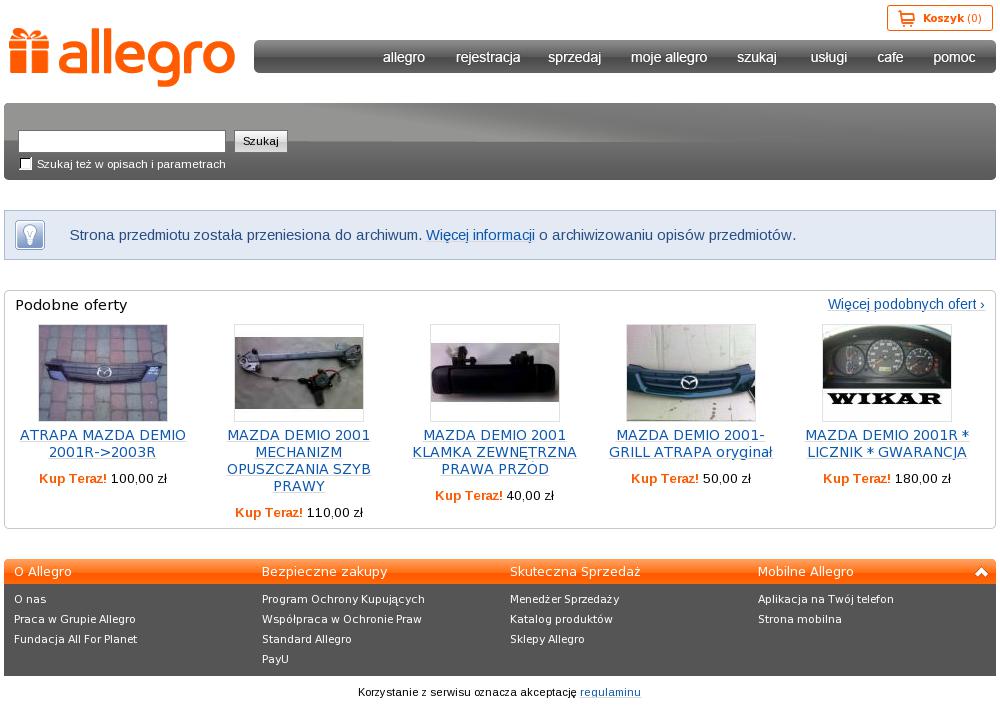Click Skuteczna Sprzedaż footer heading
1000x712 pixels.
[x=575, y=572]
